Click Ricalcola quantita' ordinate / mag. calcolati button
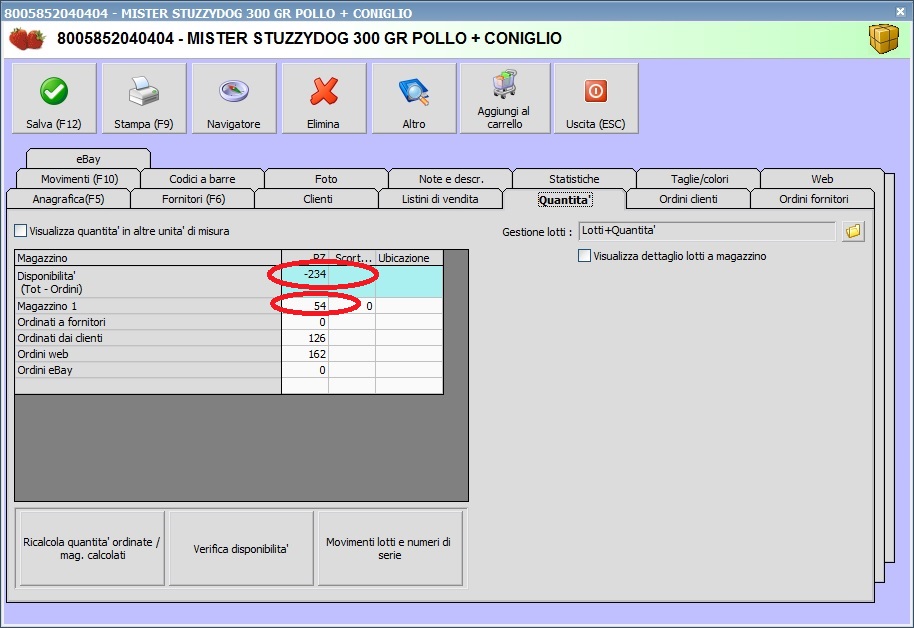The height and width of the screenshot is (628, 914). pos(92,548)
